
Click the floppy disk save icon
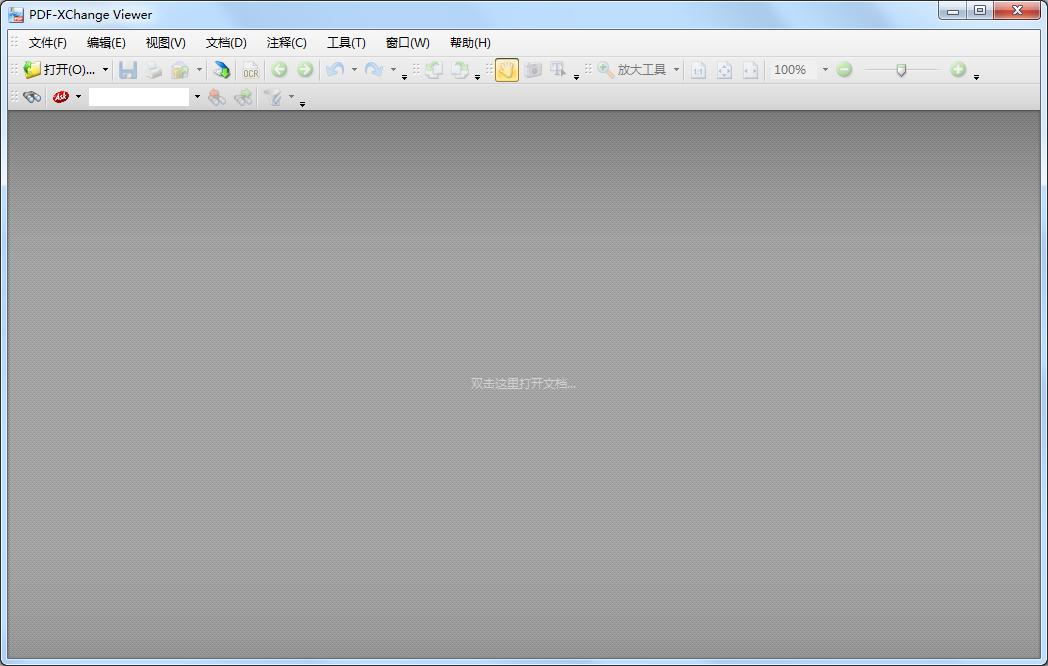pyautogui.click(x=128, y=70)
